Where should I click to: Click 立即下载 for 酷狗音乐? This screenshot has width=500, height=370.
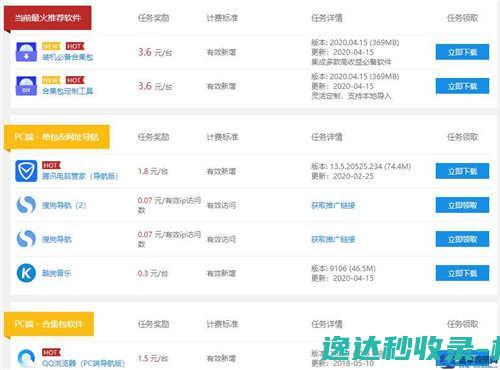[462, 273]
